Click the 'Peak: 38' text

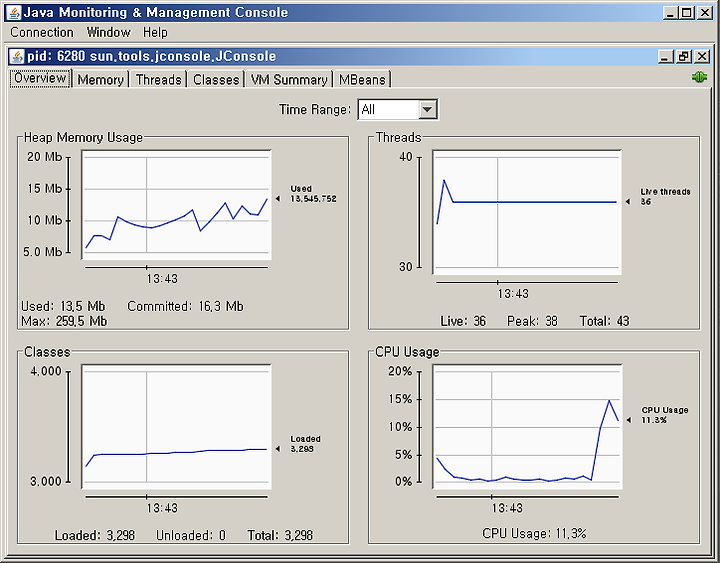tap(532, 321)
